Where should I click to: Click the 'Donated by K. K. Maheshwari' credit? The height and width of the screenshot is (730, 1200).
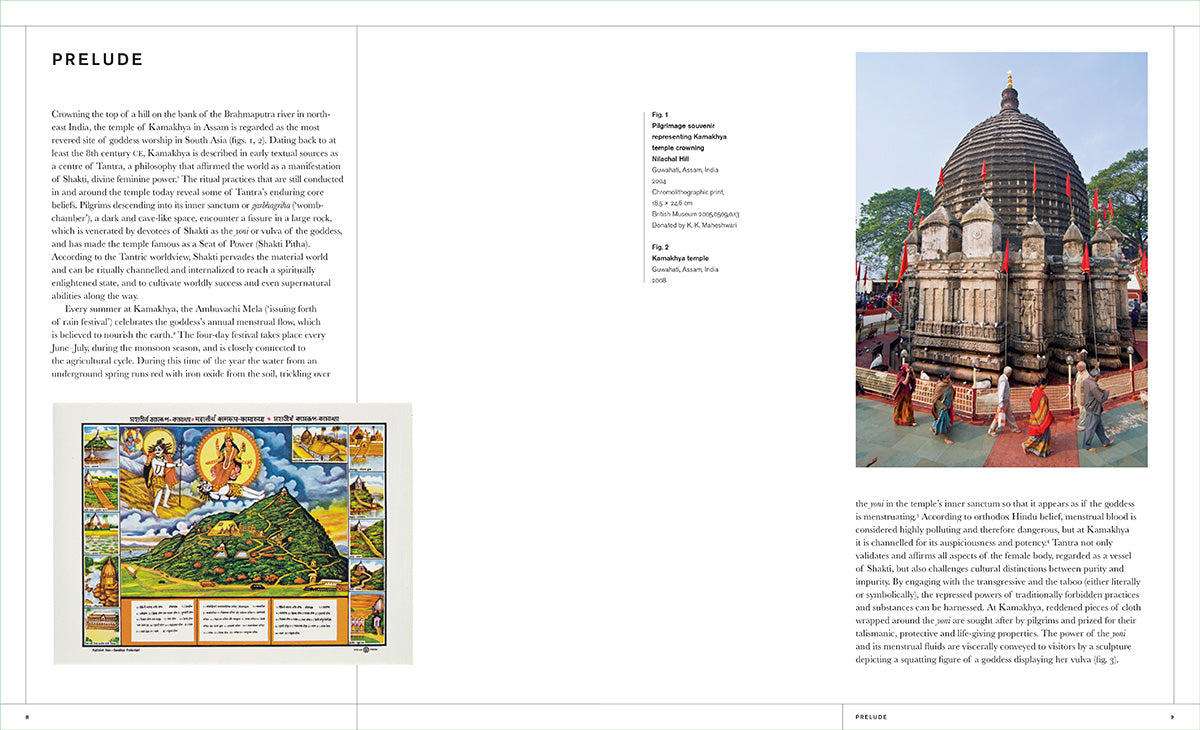(694, 226)
